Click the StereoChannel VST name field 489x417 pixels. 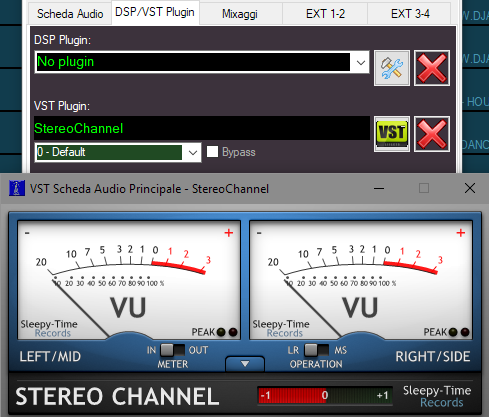tap(202, 128)
